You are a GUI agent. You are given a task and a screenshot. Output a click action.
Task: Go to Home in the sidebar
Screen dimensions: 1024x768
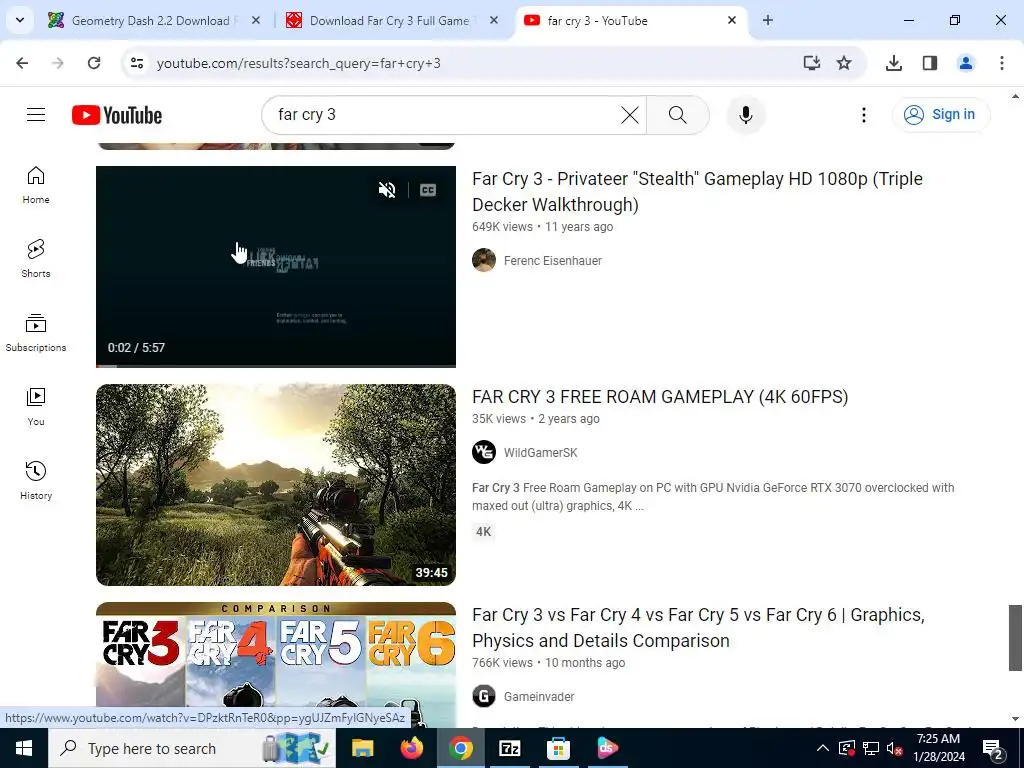pyautogui.click(x=36, y=185)
